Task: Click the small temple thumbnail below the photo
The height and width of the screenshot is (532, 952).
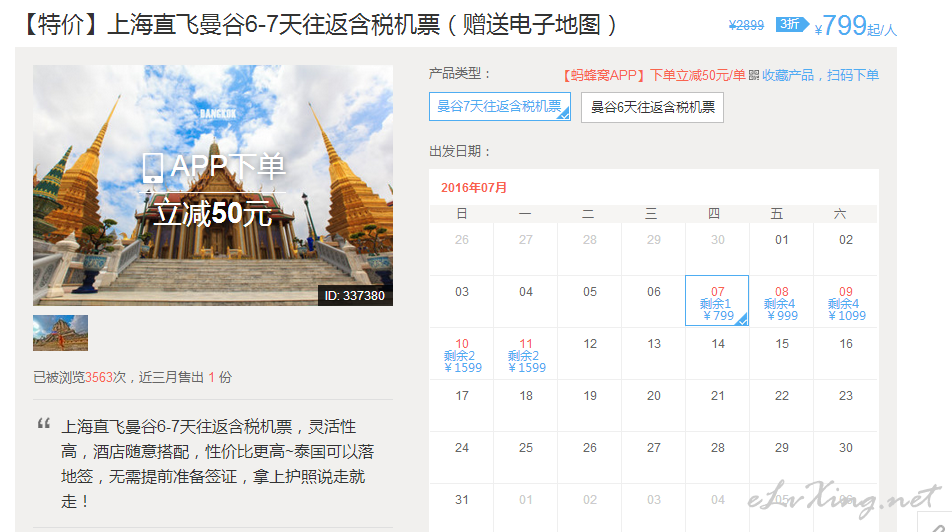Action: [x=60, y=333]
